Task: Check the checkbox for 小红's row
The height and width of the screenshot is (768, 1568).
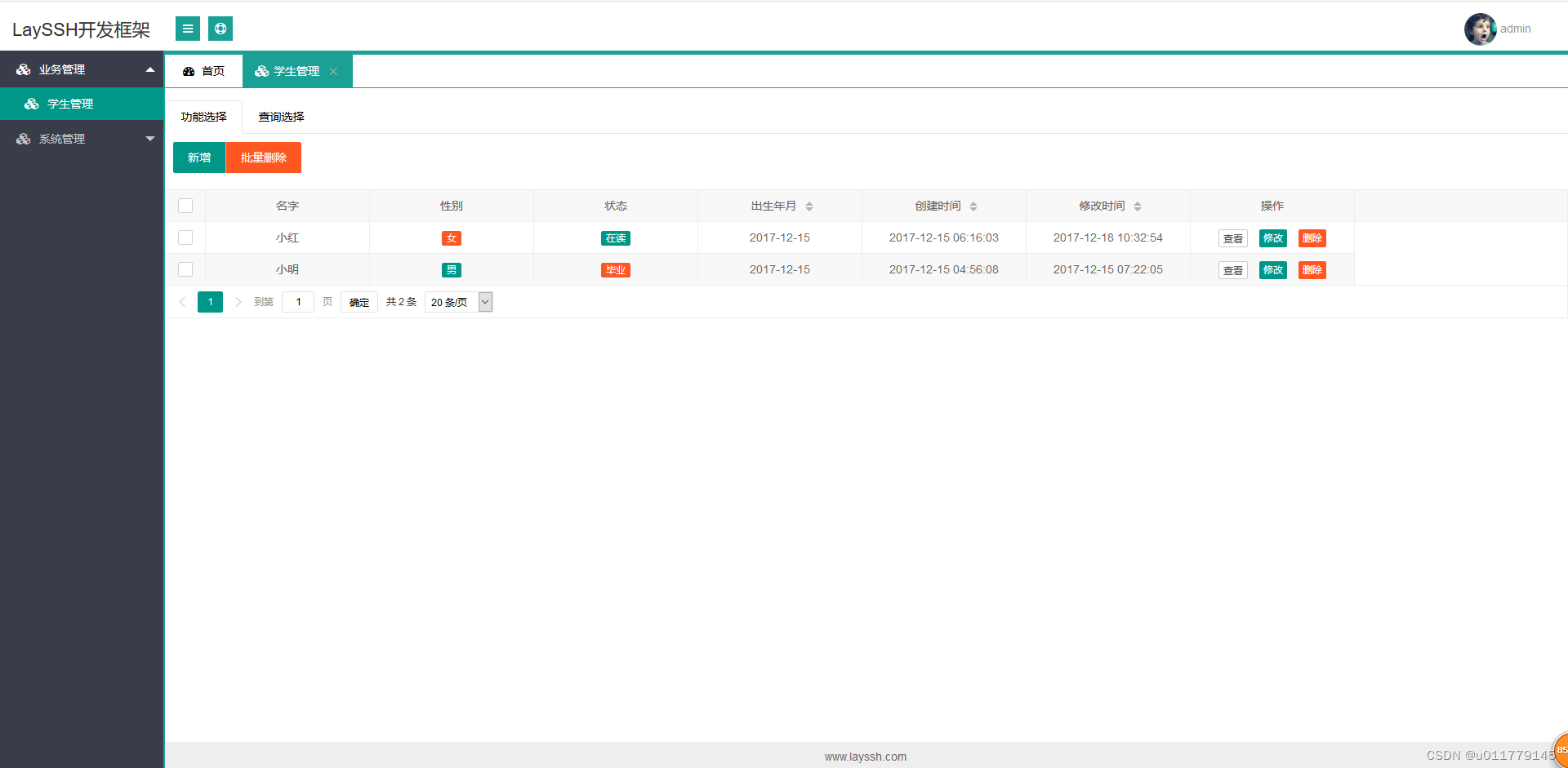Action: tap(185, 238)
